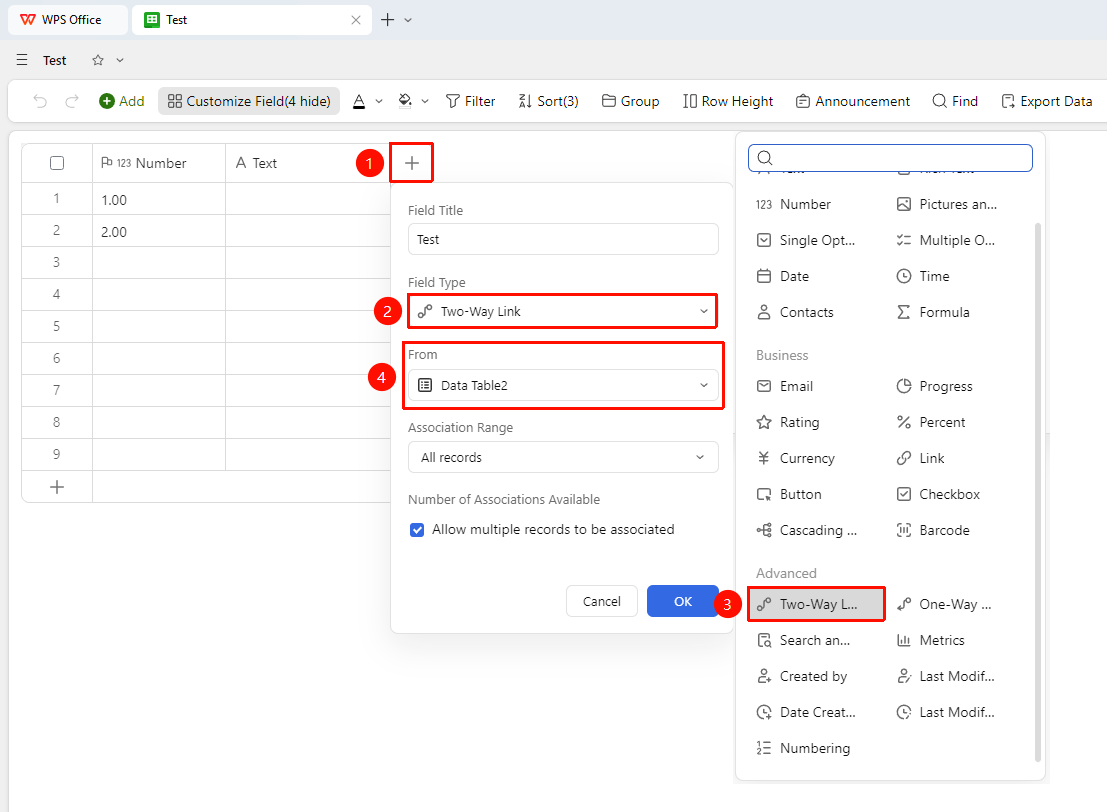This screenshot has width=1107, height=812.
Task: Click the green Add plus icon
Action: tap(107, 101)
